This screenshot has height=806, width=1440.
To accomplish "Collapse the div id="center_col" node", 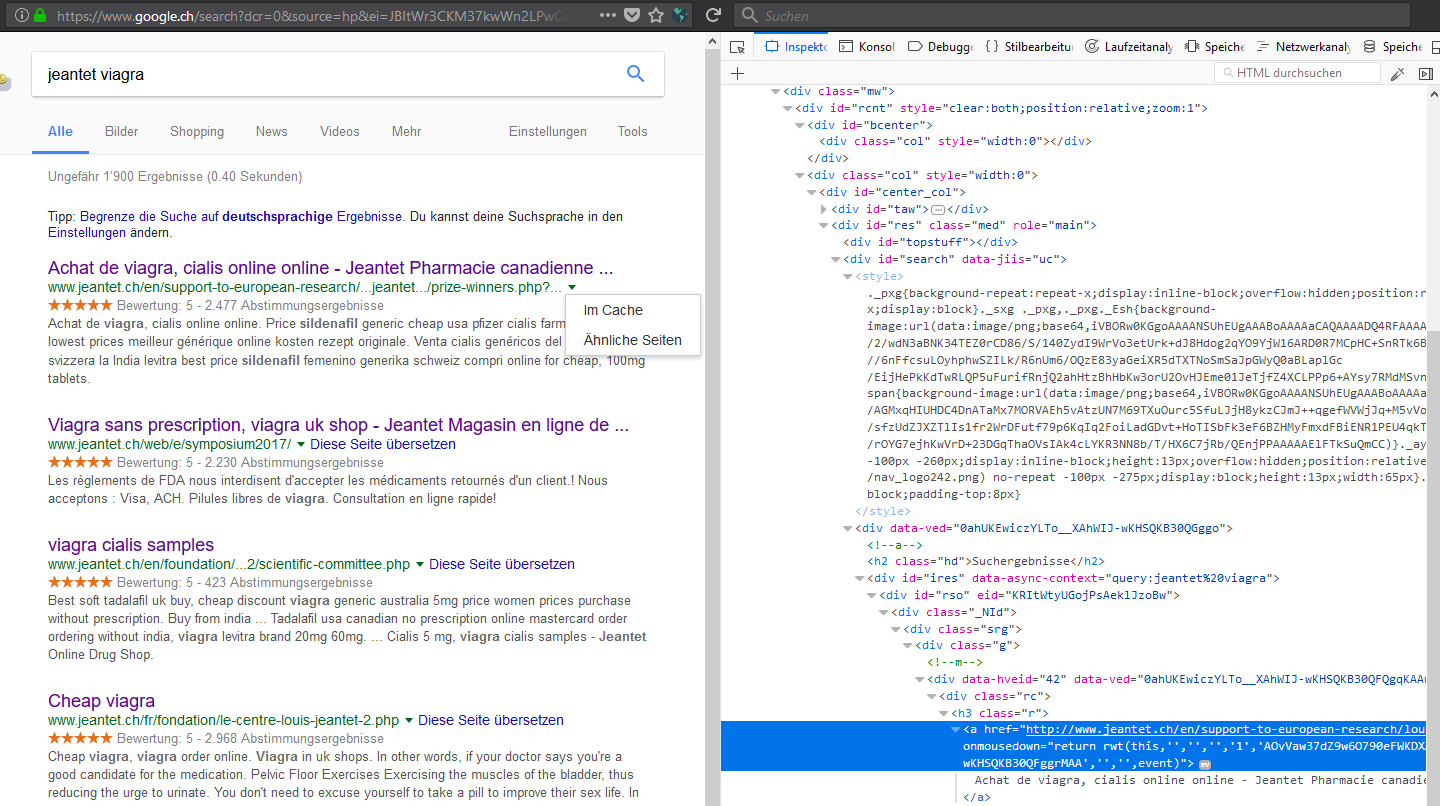I will point(811,192).
